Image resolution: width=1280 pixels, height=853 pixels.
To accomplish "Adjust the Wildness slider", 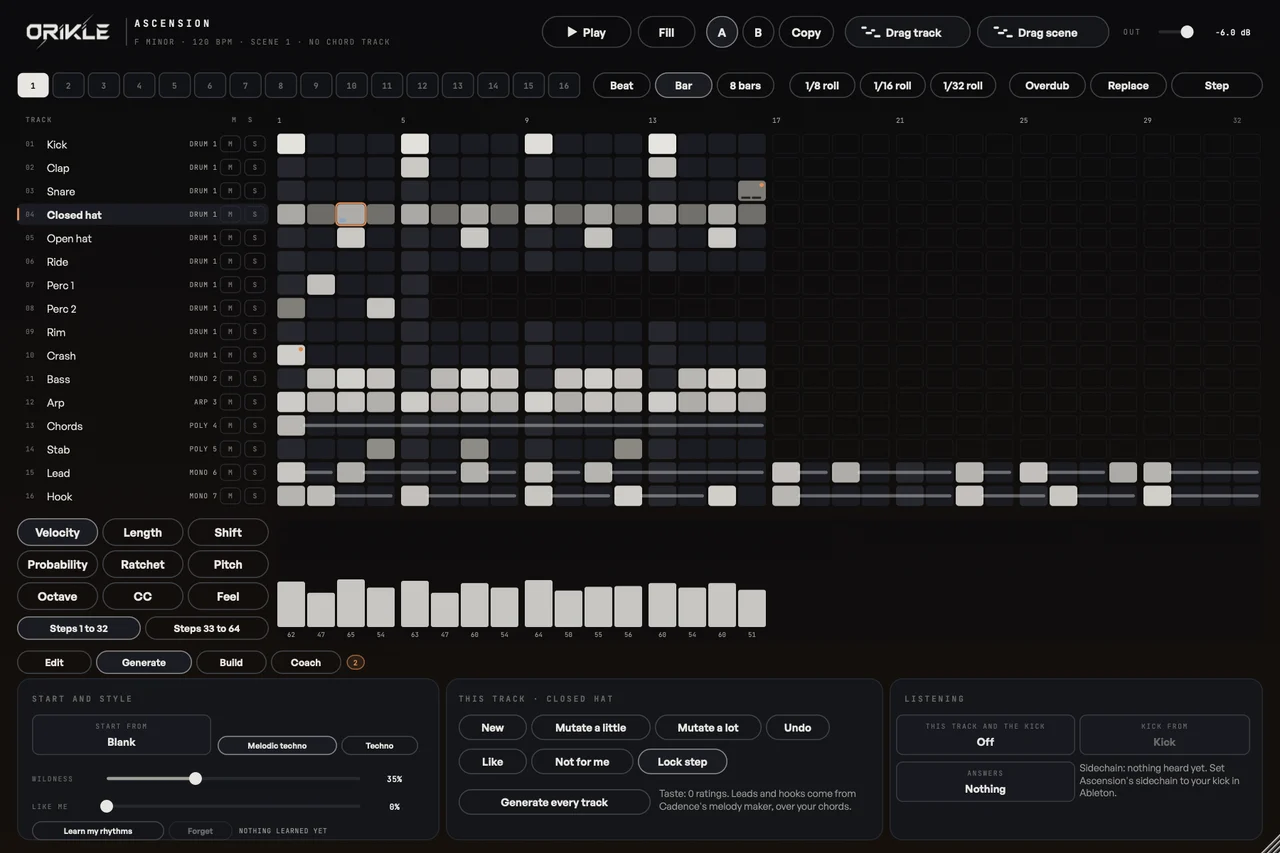I will 195,778.
